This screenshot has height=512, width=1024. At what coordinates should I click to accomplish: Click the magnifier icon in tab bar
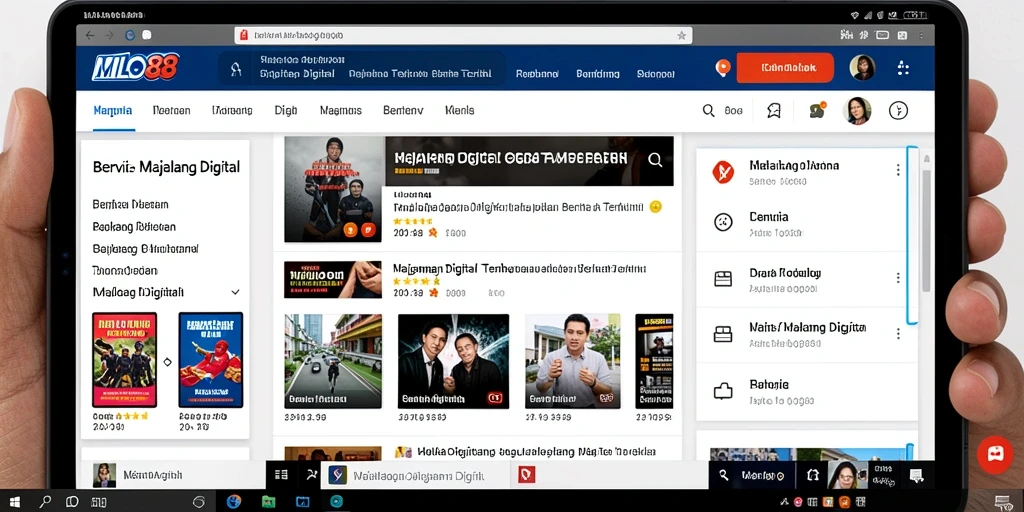709,111
